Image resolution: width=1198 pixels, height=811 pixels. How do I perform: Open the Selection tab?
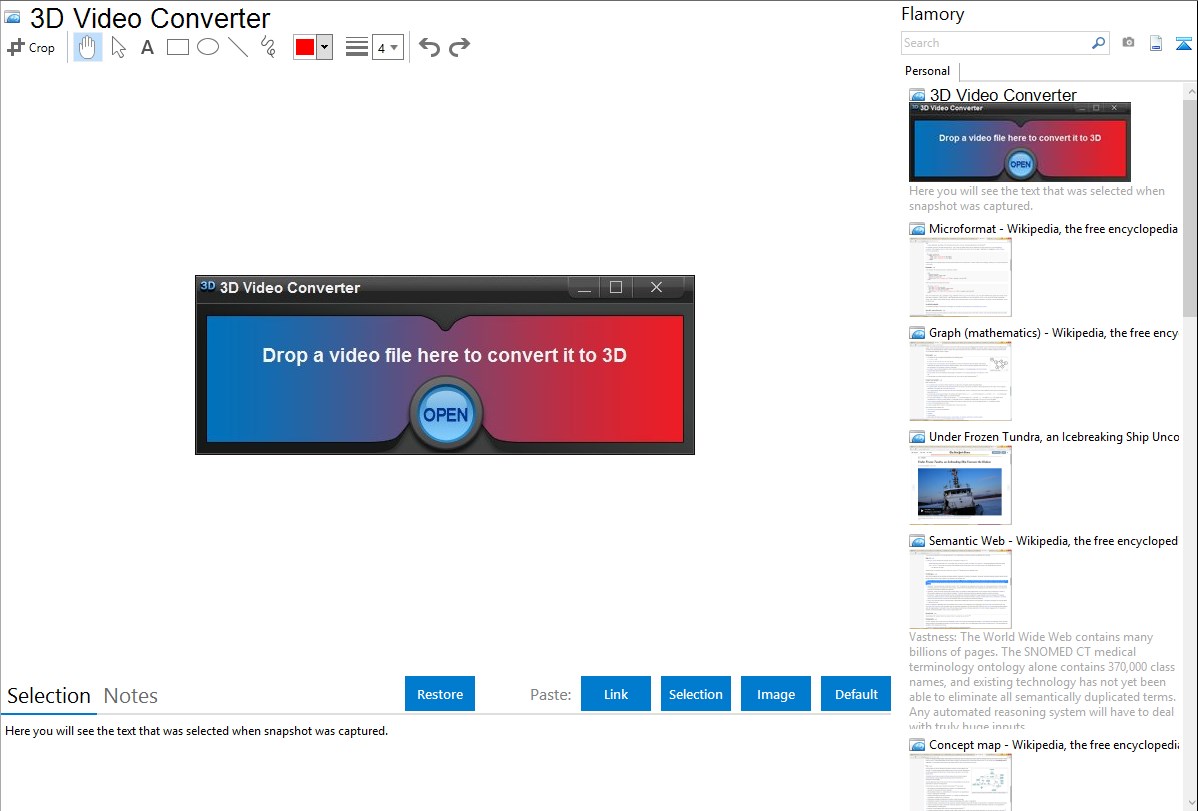tap(49, 696)
